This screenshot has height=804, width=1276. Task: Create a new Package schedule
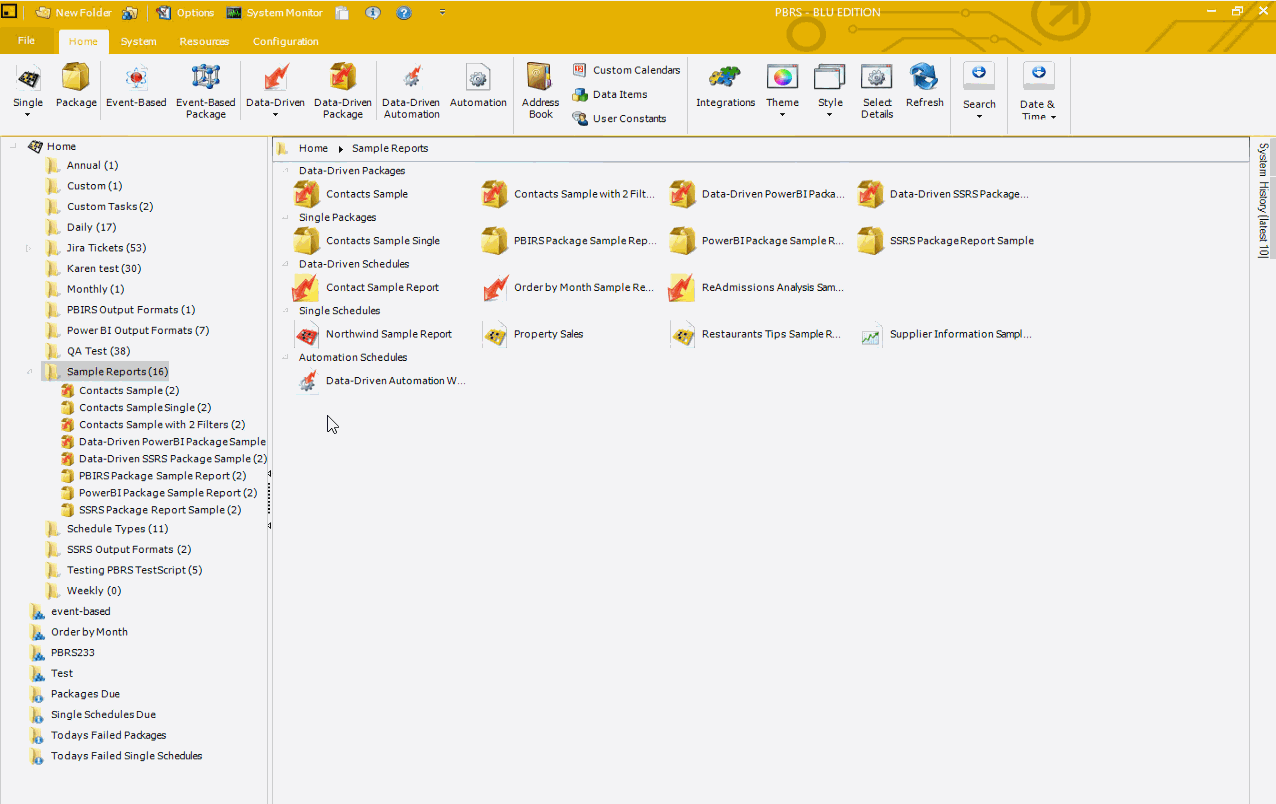[x=76, y=84]
